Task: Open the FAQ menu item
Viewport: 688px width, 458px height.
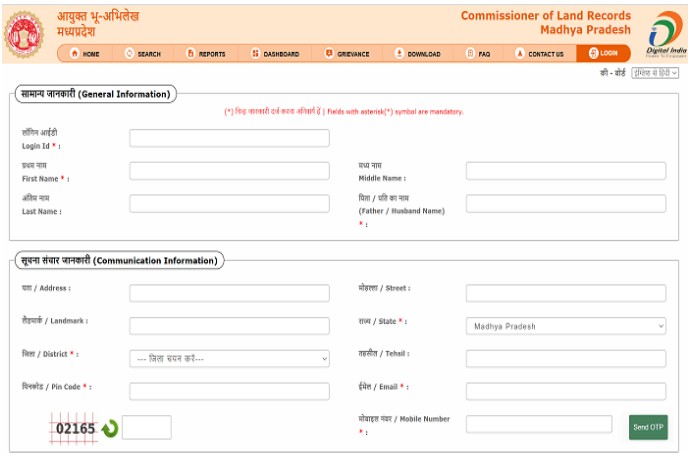Action: (477, 54)
